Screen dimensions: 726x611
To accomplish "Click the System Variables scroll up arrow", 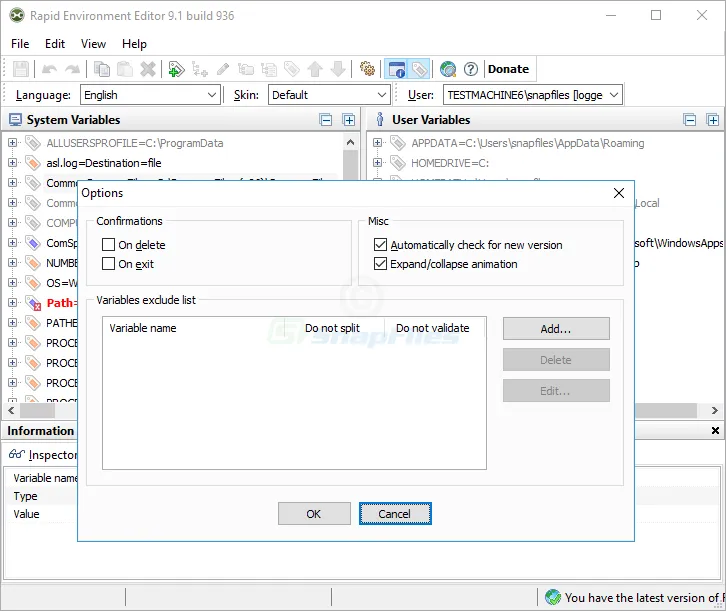I will pos(350,143).
